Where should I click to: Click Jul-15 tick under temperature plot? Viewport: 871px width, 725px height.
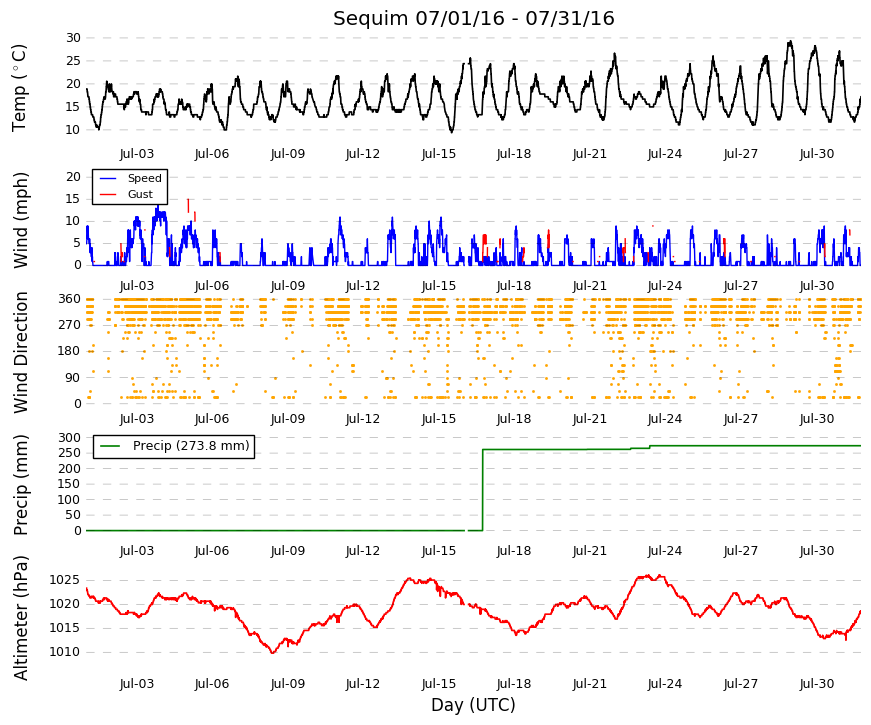438,154
